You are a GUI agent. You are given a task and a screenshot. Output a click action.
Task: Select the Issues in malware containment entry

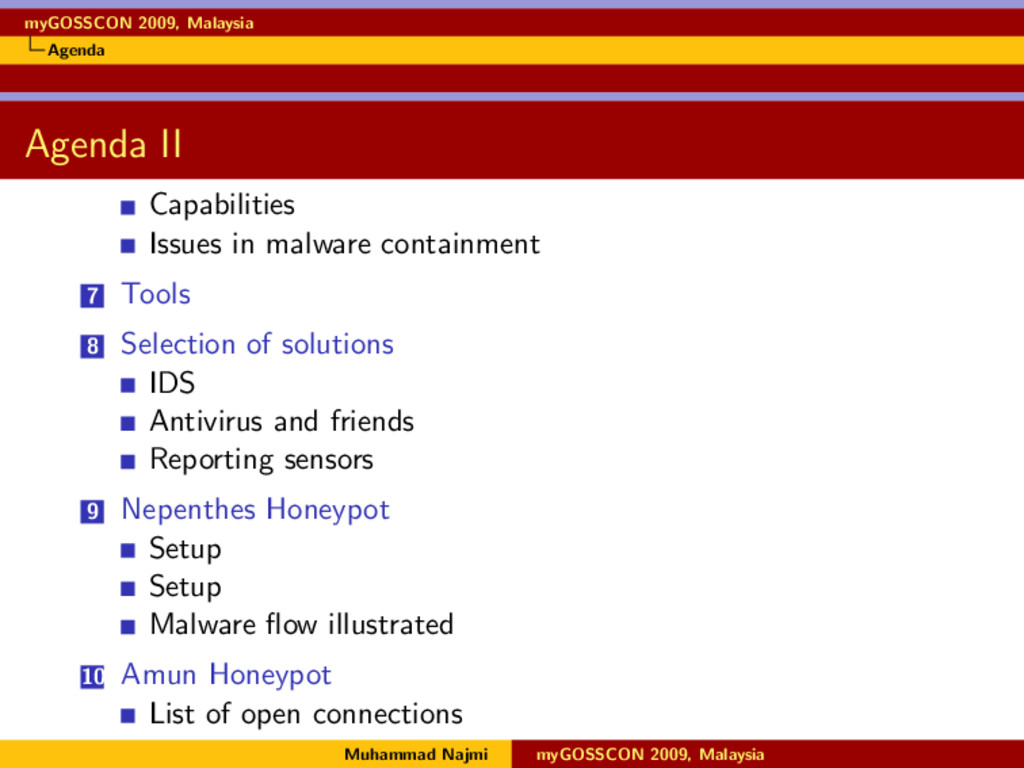coord(345,244)
